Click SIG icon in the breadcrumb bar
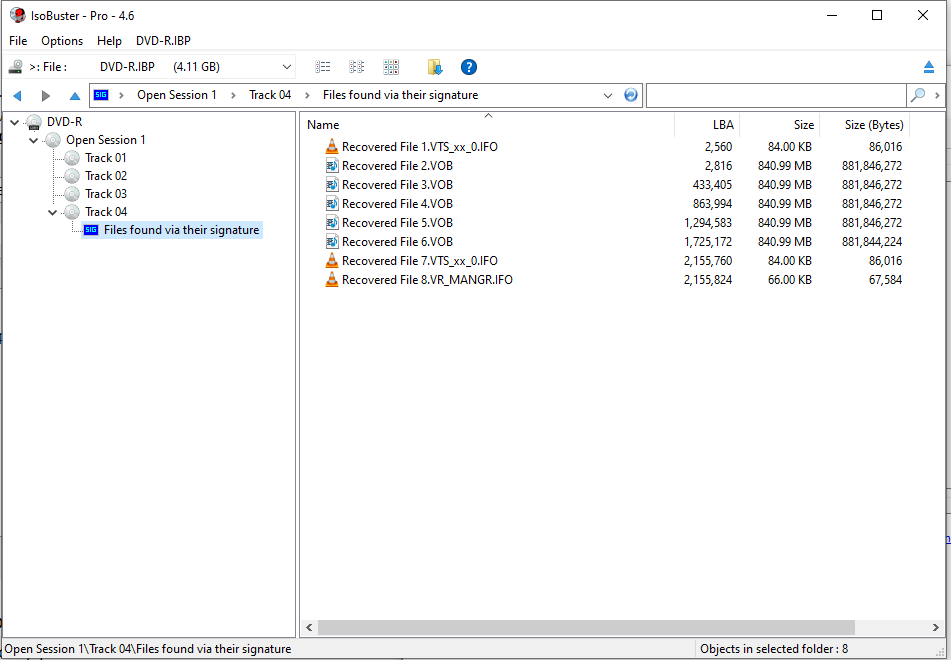Viewport: 951px width, 660px height. click(101, 95)
